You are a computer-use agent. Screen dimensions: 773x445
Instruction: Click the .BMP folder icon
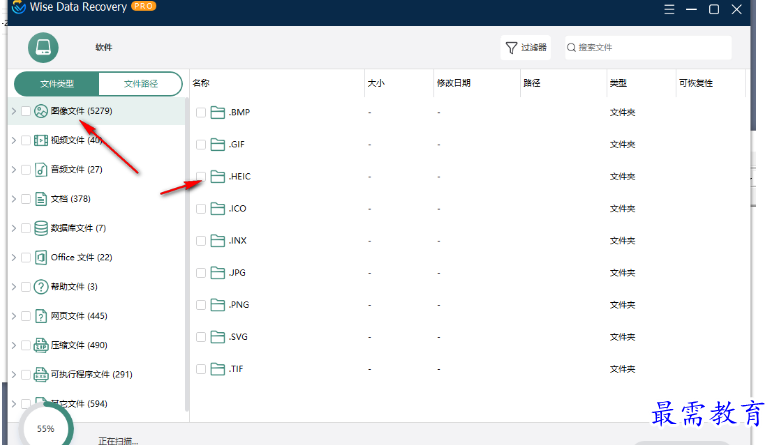[217, 112]
